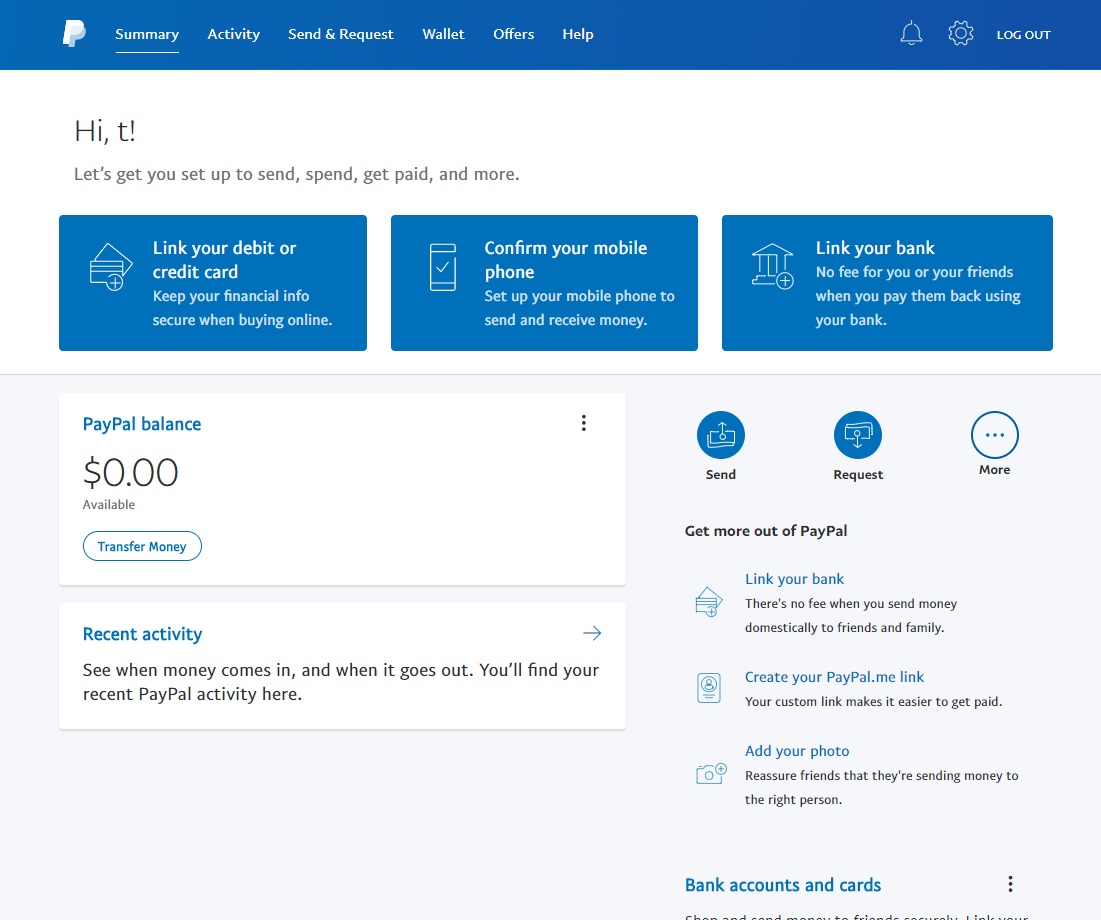Click Create your PayPal.me link
This screenshot has height=920, width=1101.
click(x=834, y=677)
